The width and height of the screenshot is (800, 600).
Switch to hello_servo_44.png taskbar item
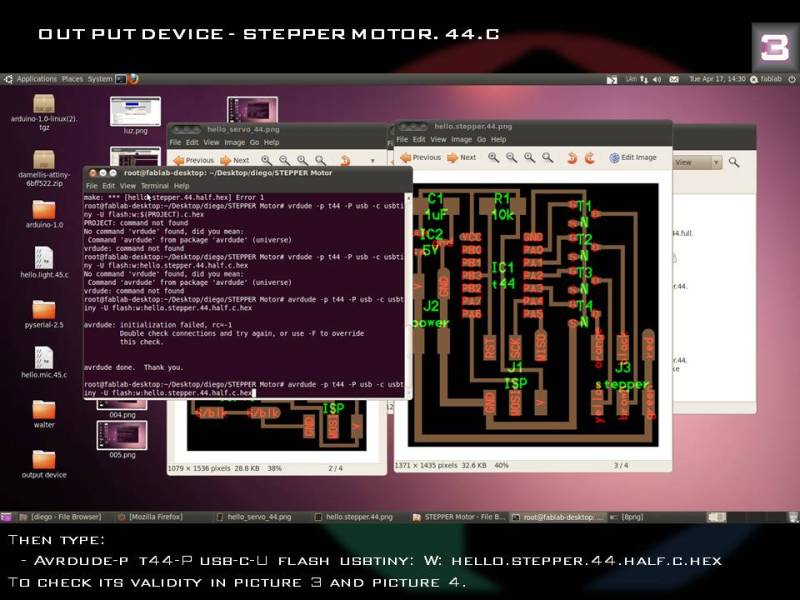(x=254, y=517)
